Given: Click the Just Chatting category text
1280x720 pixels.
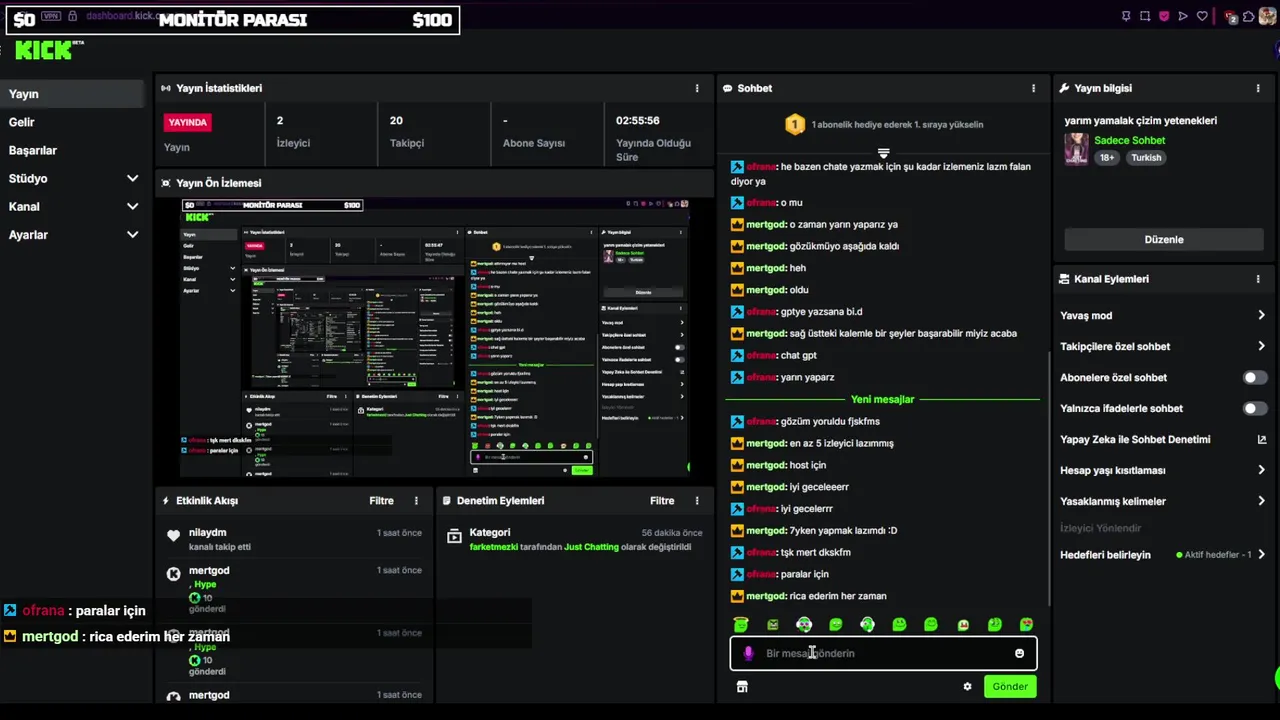Looking at the screenshot, I should click(x=591, y=547).
